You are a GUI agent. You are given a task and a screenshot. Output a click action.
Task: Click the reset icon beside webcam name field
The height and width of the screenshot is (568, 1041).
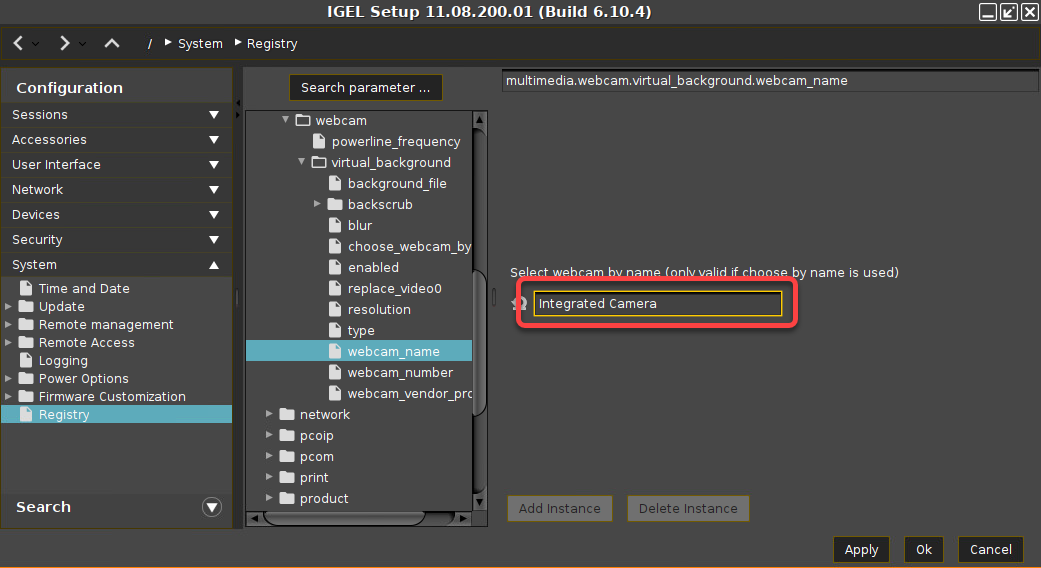(519, 304)
